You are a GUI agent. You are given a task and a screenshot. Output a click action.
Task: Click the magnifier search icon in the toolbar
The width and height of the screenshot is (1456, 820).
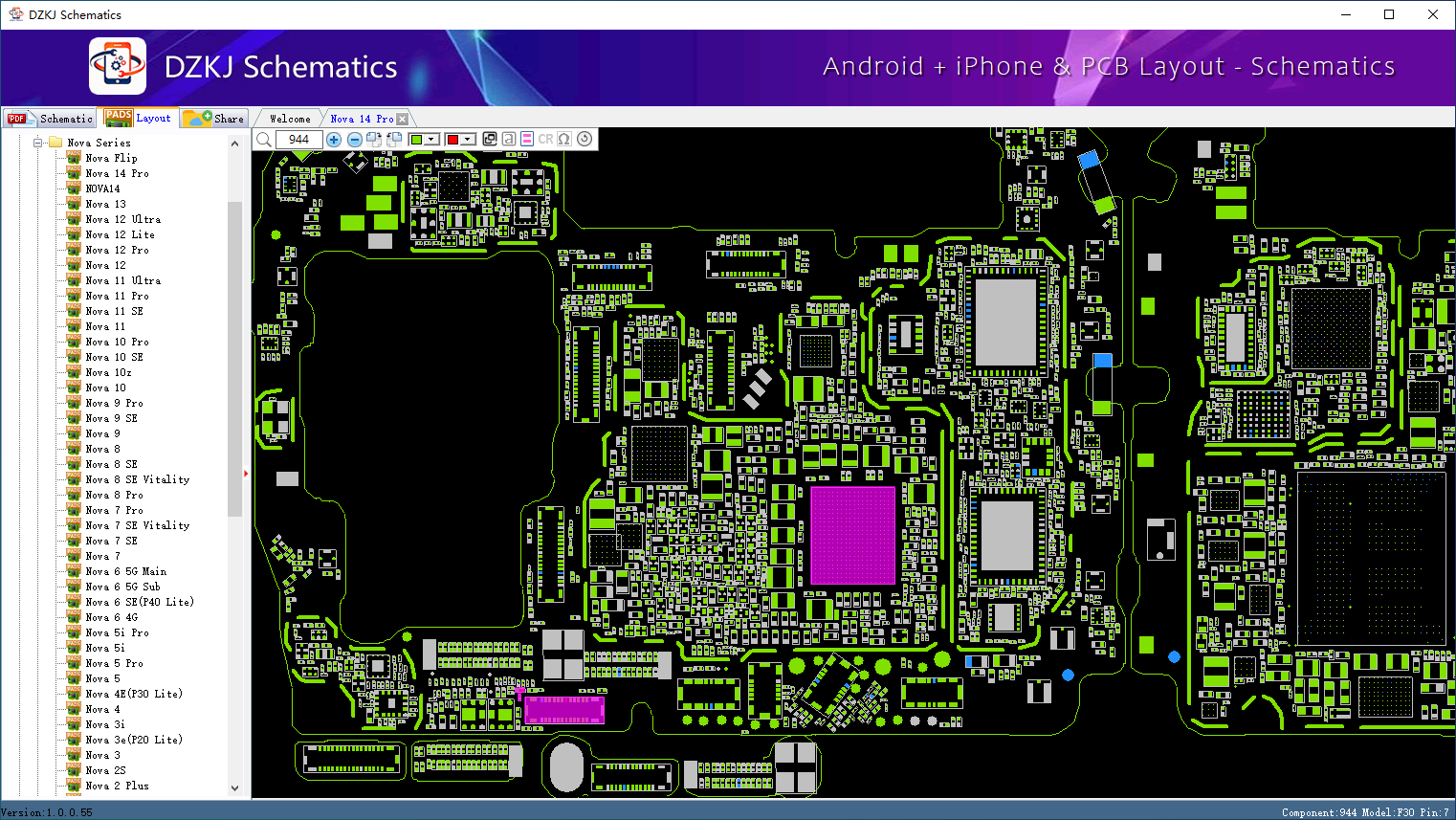pyautogui.click(x=264, y=140)
